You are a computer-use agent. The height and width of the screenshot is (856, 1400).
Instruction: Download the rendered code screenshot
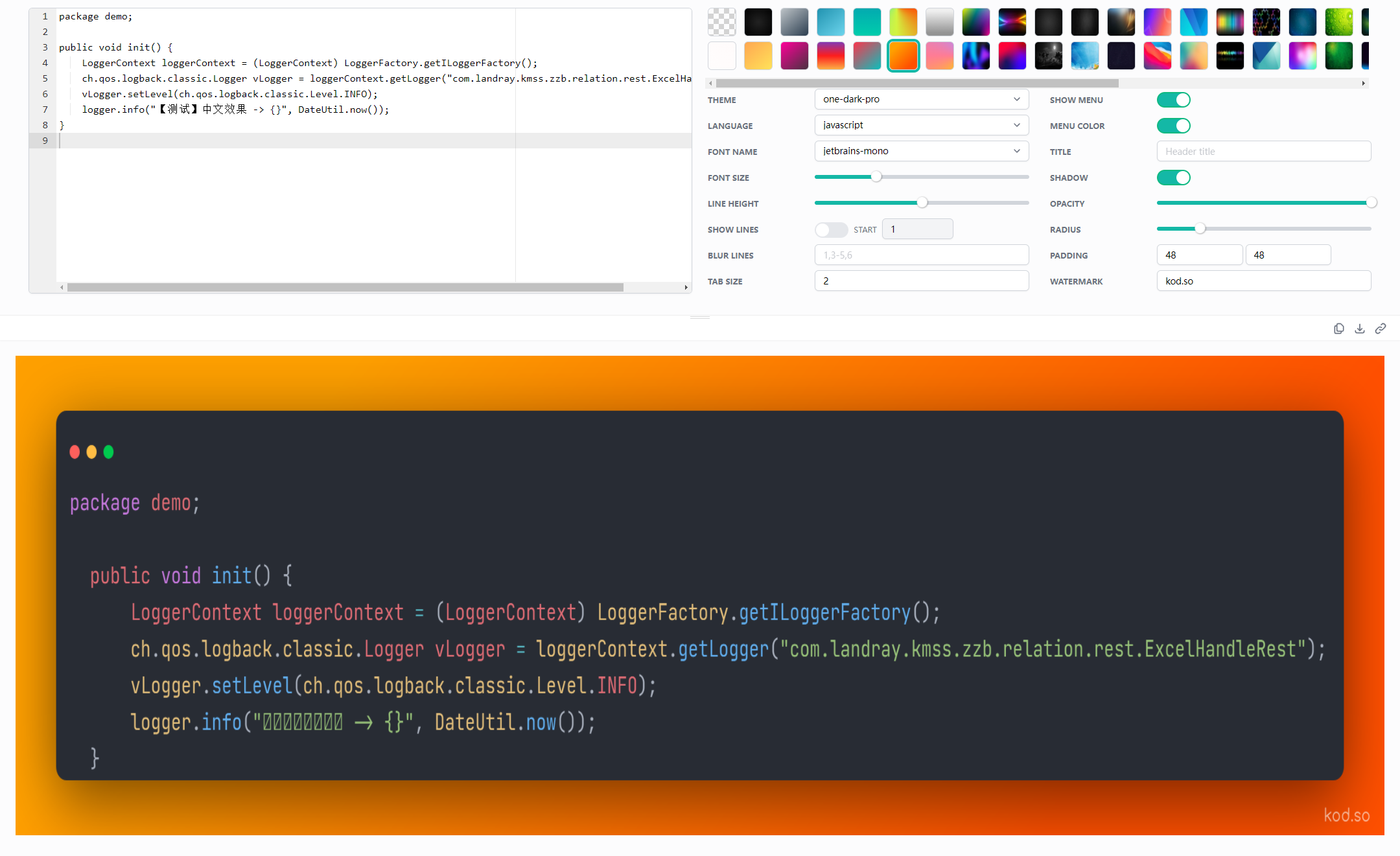[x=1359, y=329]
